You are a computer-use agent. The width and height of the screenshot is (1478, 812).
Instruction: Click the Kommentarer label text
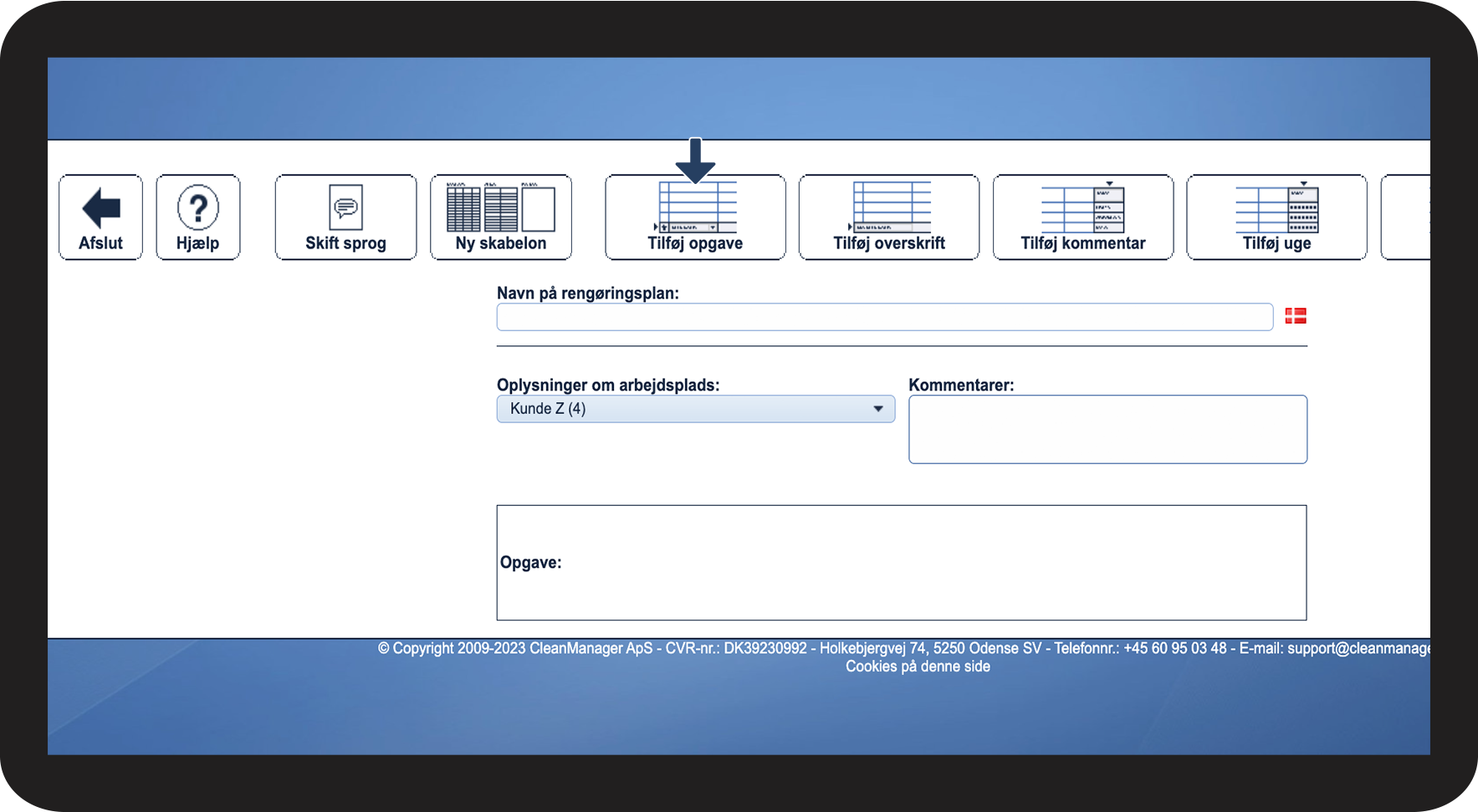click(x=961, y=386)
